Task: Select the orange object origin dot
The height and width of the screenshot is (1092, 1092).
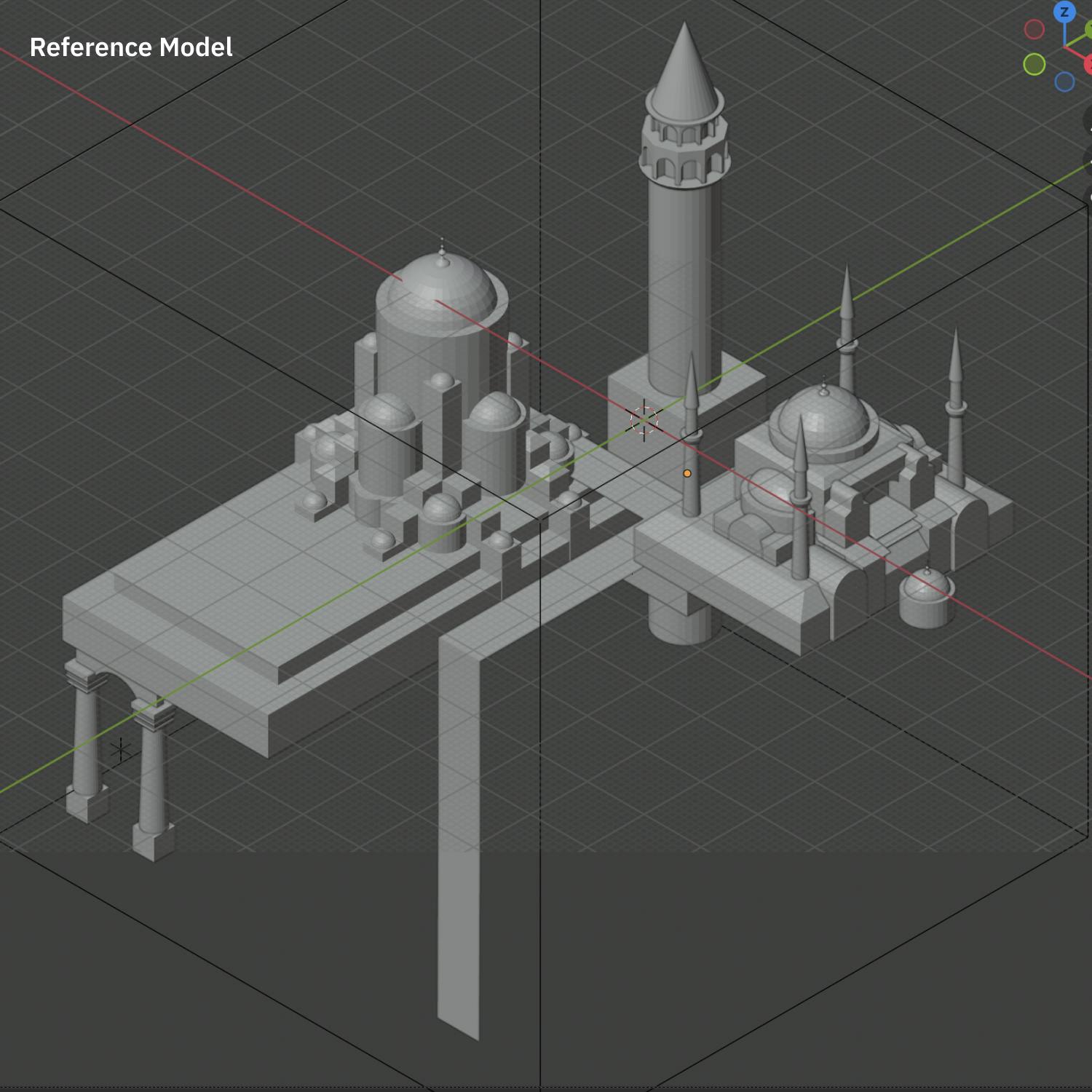Action: click(687, 473)
